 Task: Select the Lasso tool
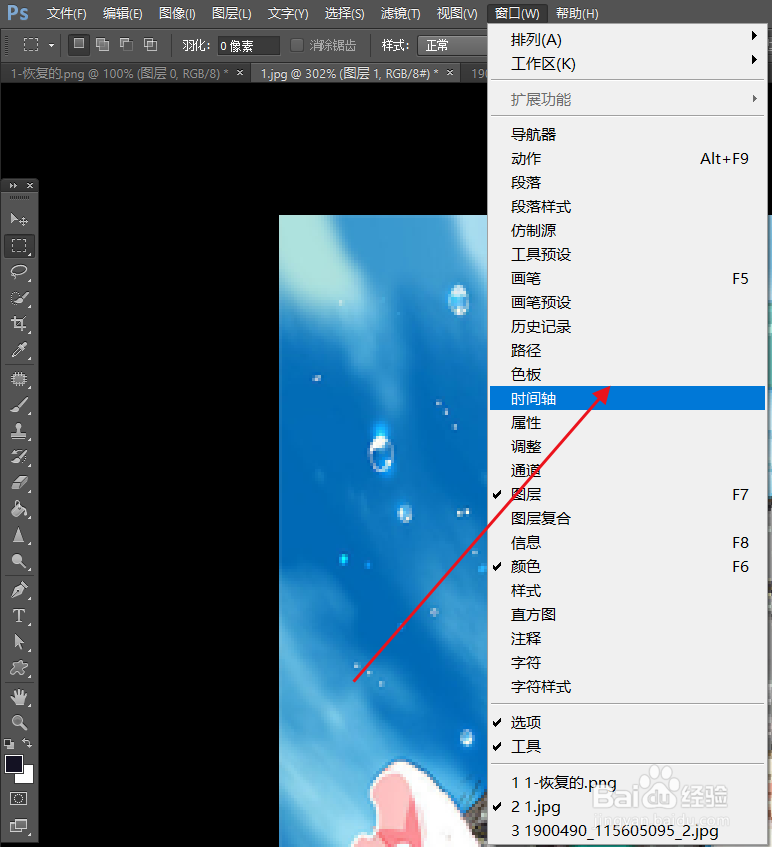[x=19, y=272]
